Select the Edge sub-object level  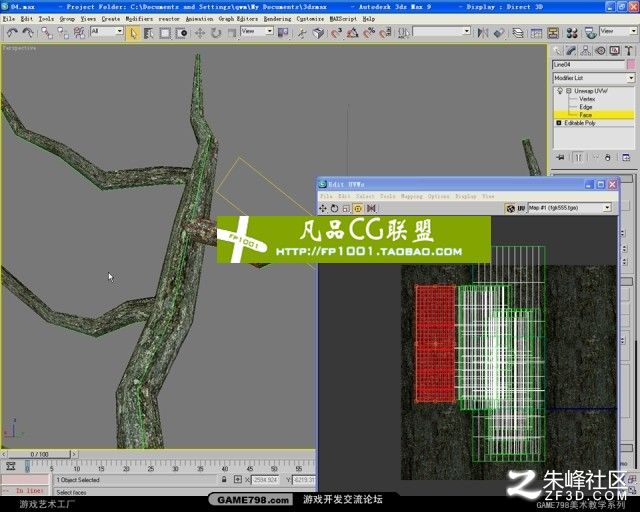coord(585,107)
